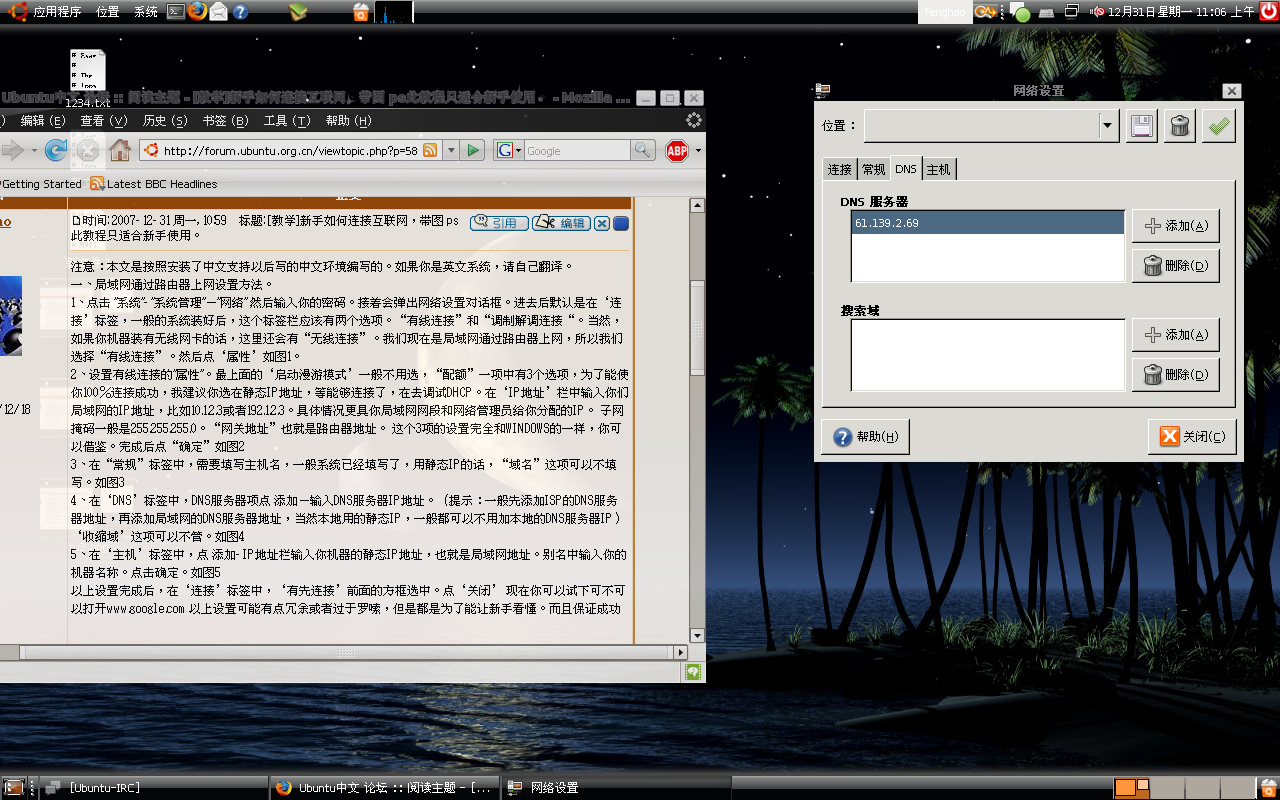This screenshot has height=800, width=1280.
Task: Open Firefox 编辑 menu
Action: click(42, 121)
